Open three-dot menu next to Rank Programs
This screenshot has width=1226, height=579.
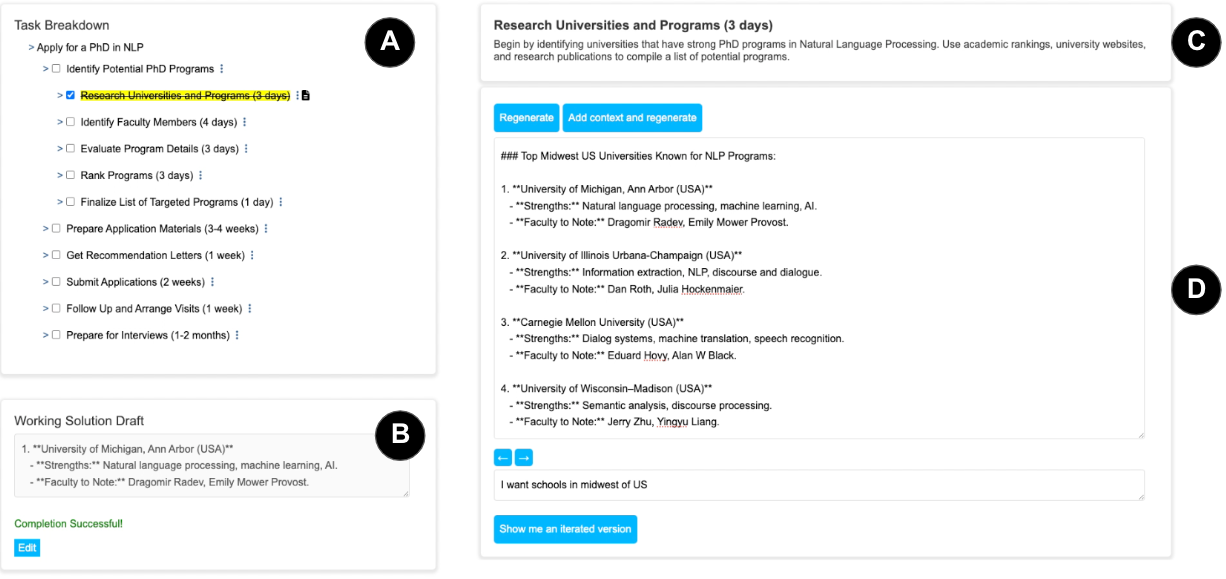point(201,176)
